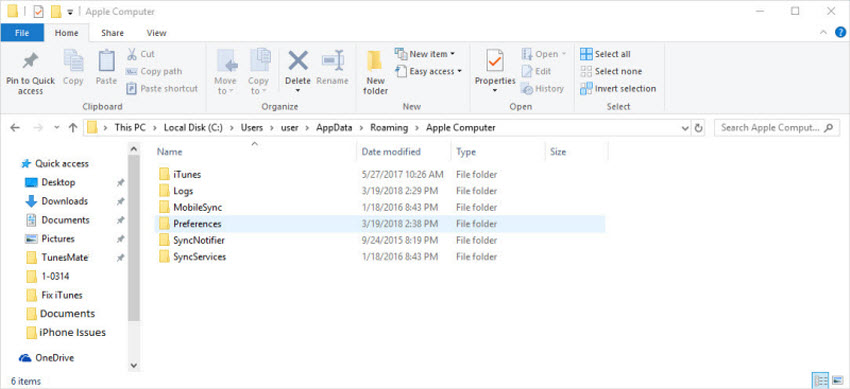Click AppData breadcrumb
Image resolution: width=850 pixels, height=389 pixels.
[x=334, y=128]
